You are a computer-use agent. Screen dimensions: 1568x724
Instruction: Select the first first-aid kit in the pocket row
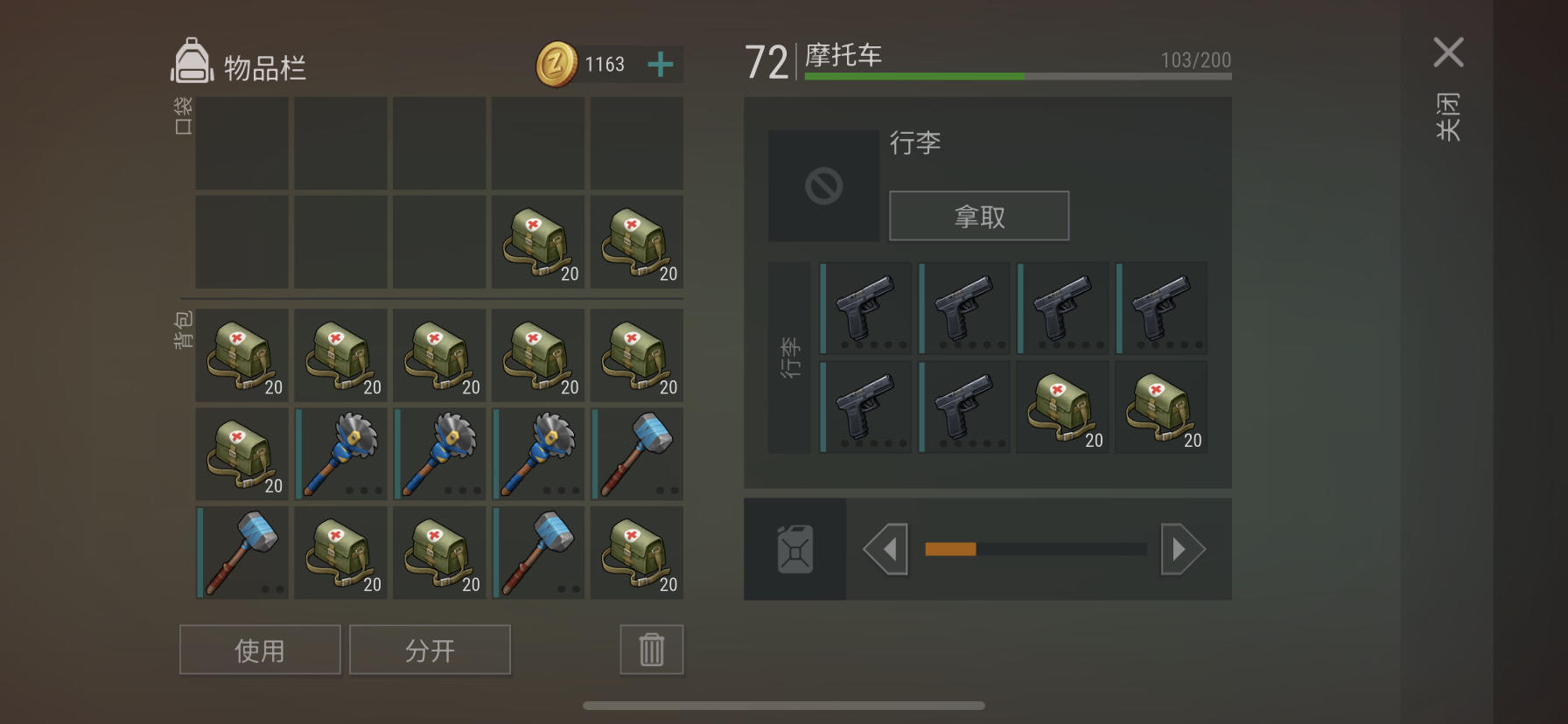538,242
